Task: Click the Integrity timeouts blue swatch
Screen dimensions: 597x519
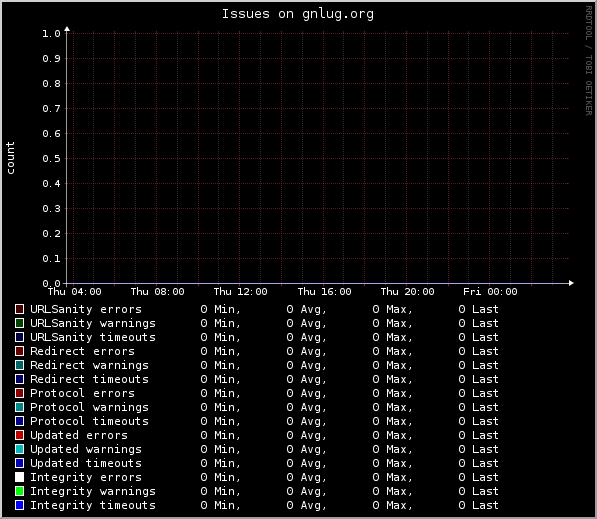Action: (x=19, y=505)
